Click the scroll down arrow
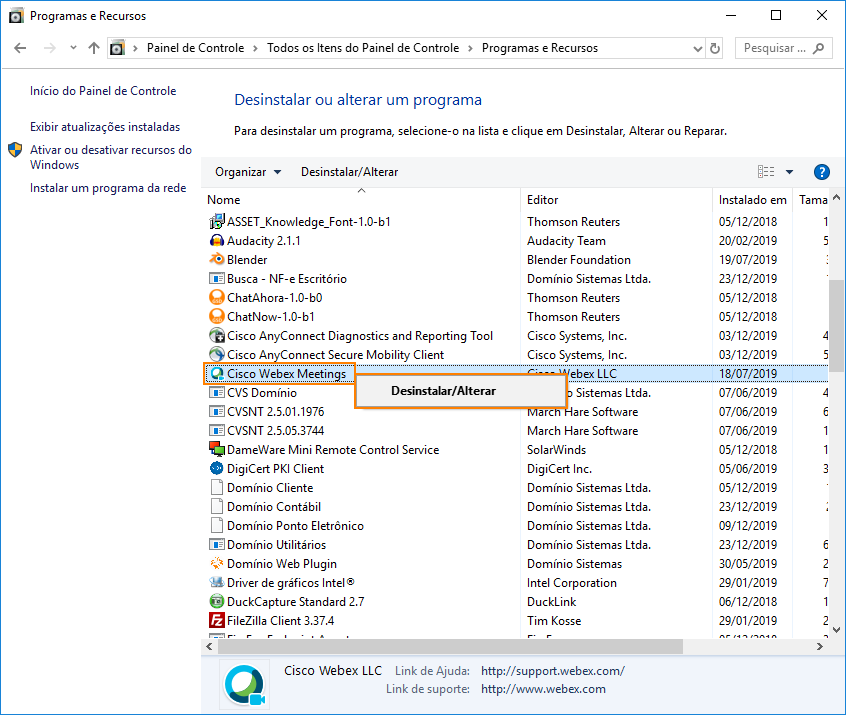Viewport: 846px width, 715px height. (836, 630)
